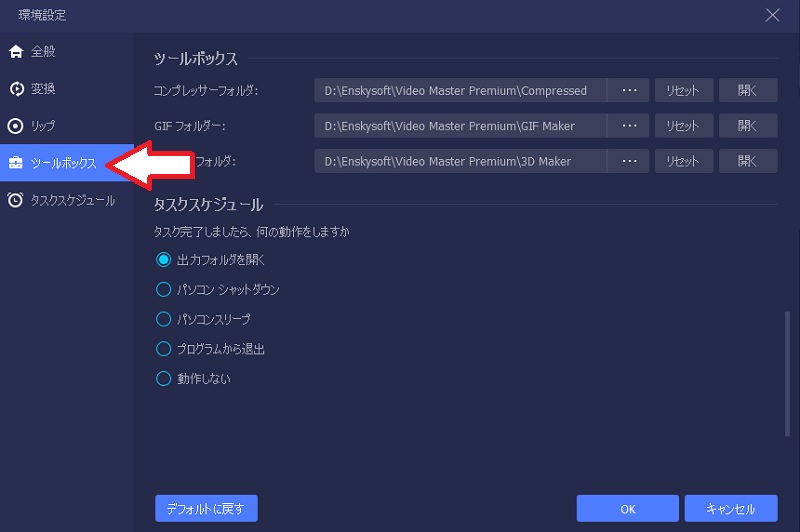Screen dimensions: 800x532
Task: Click the Compressed folder path field
Action: coord(460,90)
